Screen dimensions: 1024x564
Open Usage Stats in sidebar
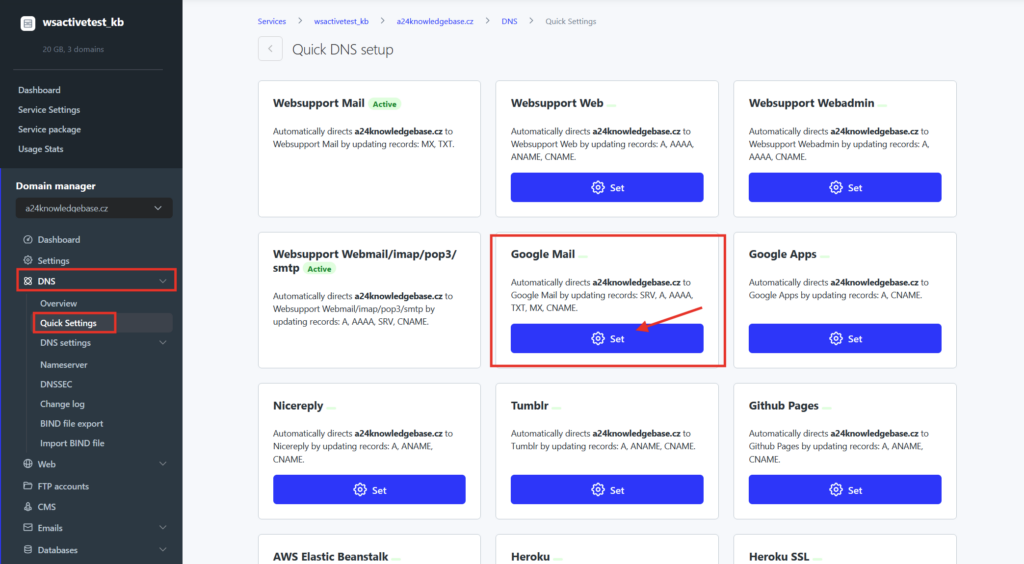coord(40,149)
